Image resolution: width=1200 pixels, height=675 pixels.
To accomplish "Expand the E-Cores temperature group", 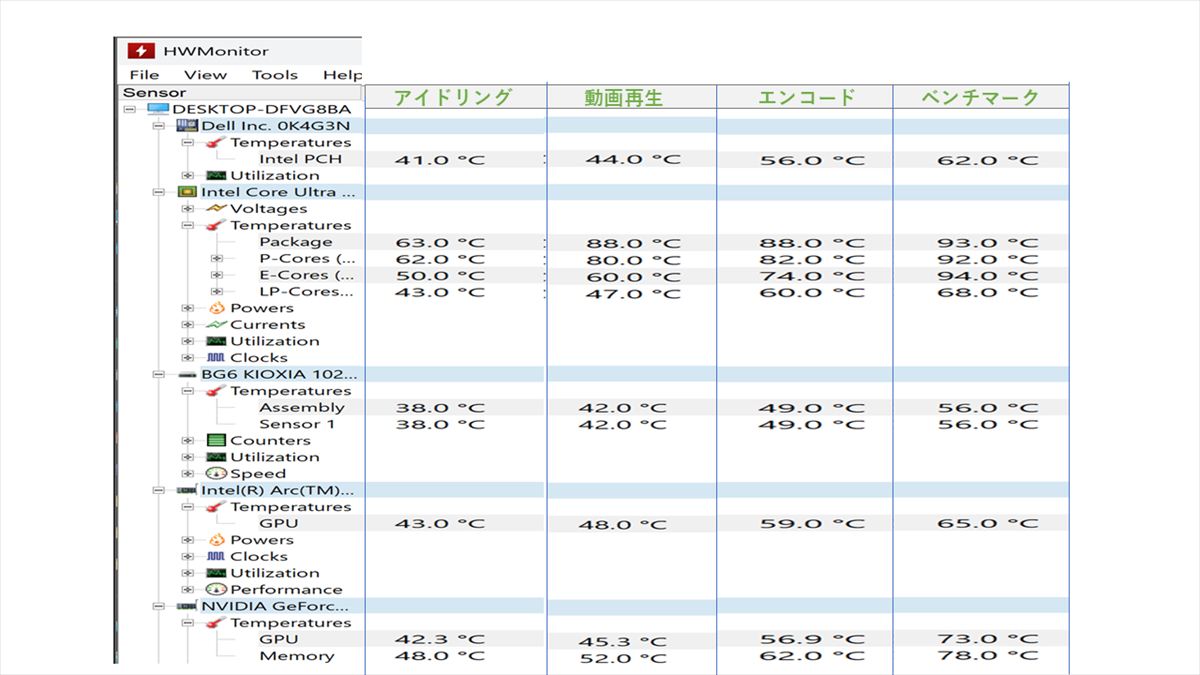I will 216,275.
